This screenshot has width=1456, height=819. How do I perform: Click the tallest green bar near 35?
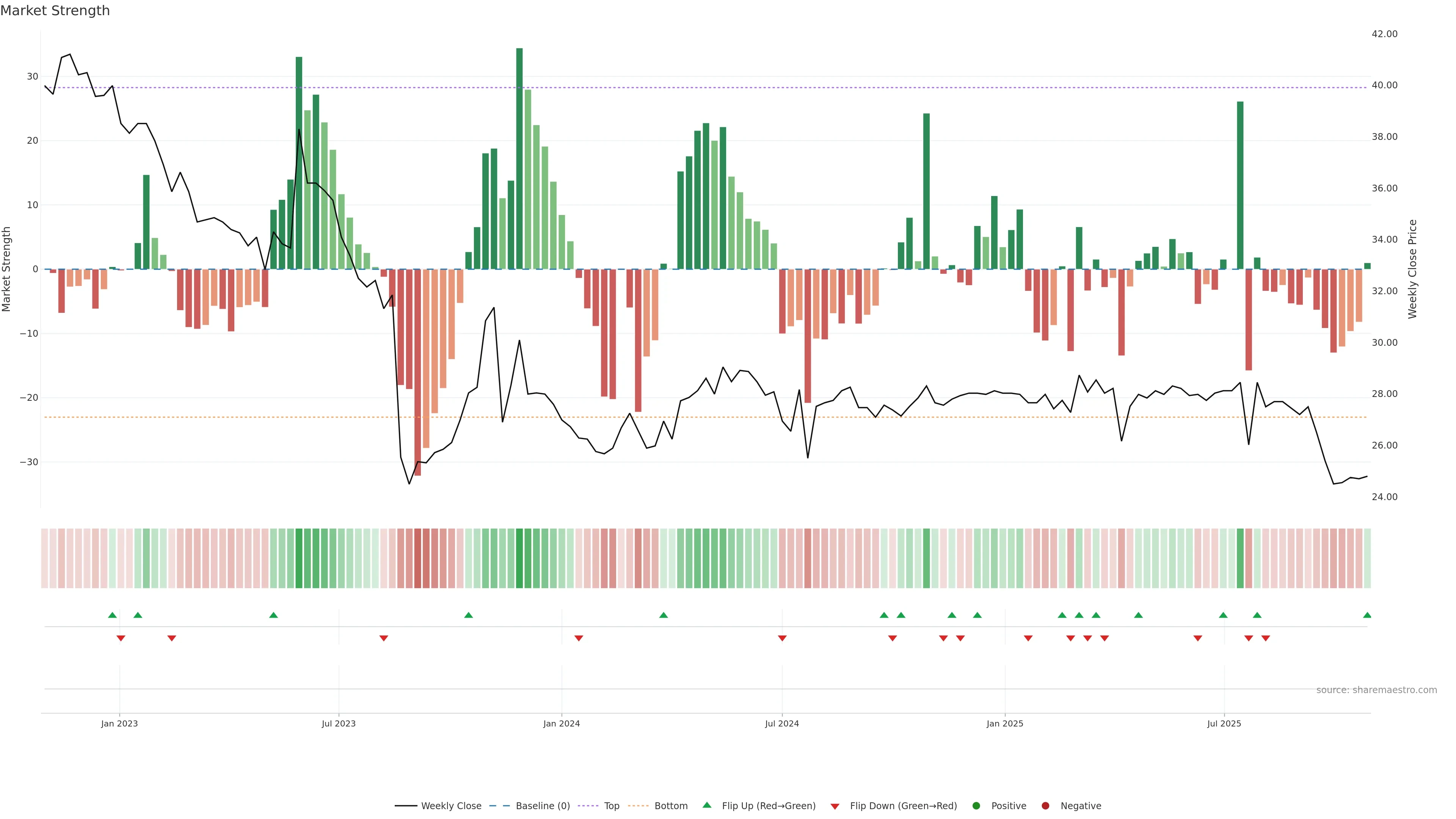point(519,158)
